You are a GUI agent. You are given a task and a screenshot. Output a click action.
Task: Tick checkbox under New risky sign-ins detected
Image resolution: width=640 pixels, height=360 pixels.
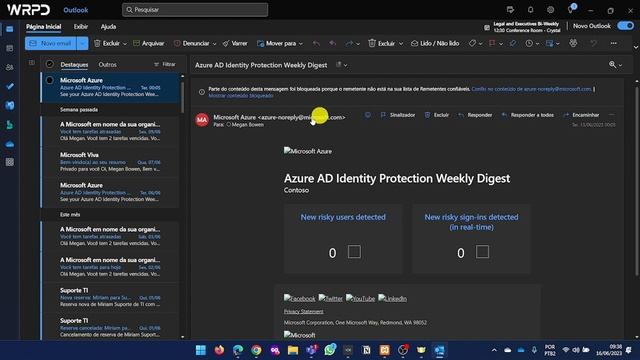(482, 251)
